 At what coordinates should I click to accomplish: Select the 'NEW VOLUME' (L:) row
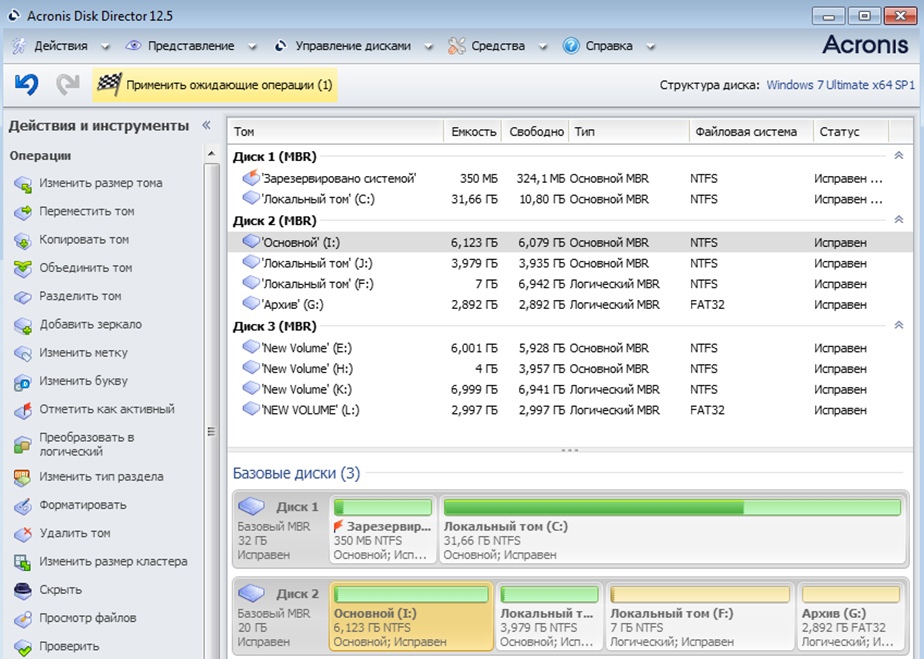click(x=569, y=410)
